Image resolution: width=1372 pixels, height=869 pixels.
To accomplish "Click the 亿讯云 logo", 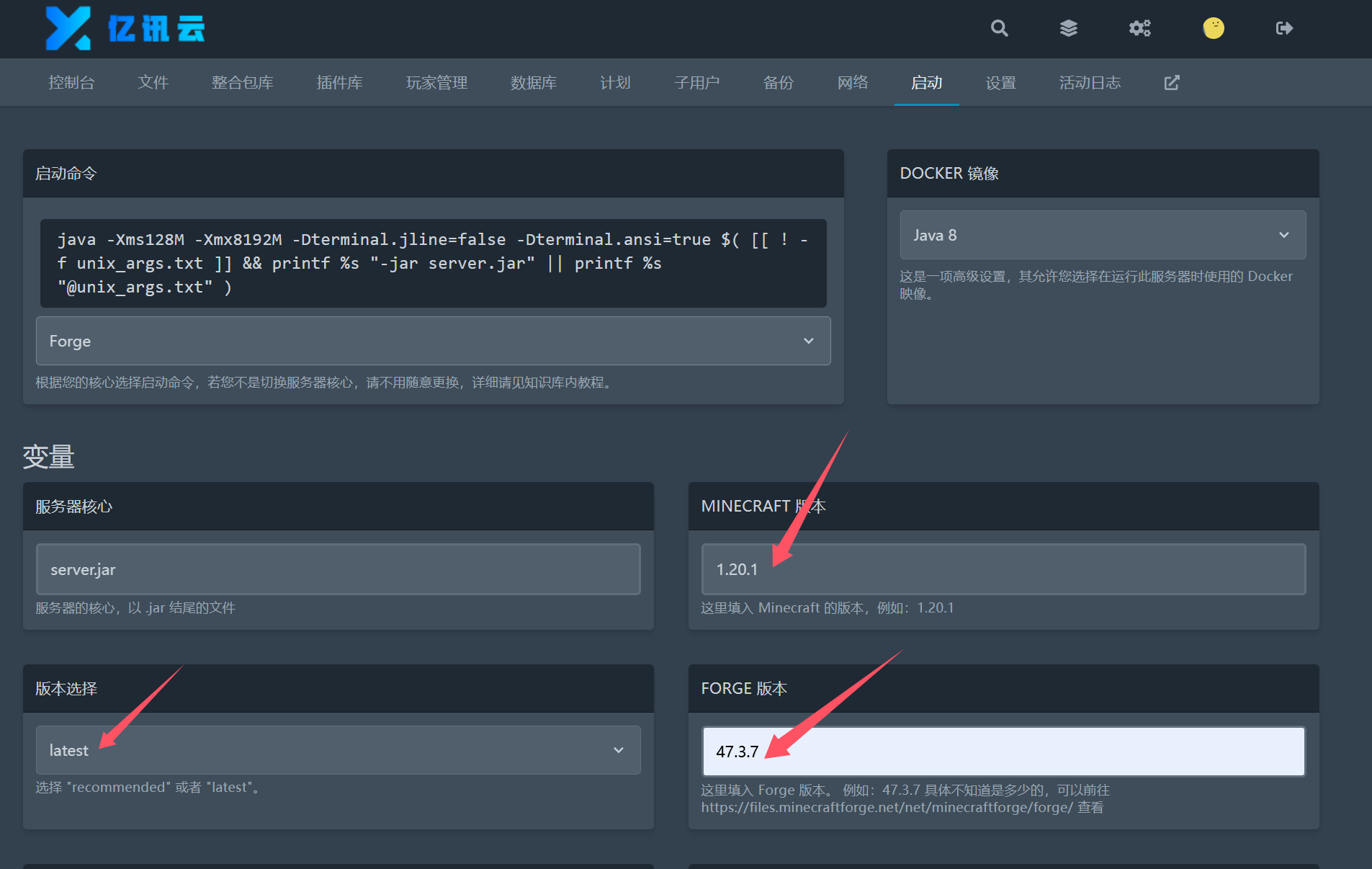I will [x=125, y=28].
